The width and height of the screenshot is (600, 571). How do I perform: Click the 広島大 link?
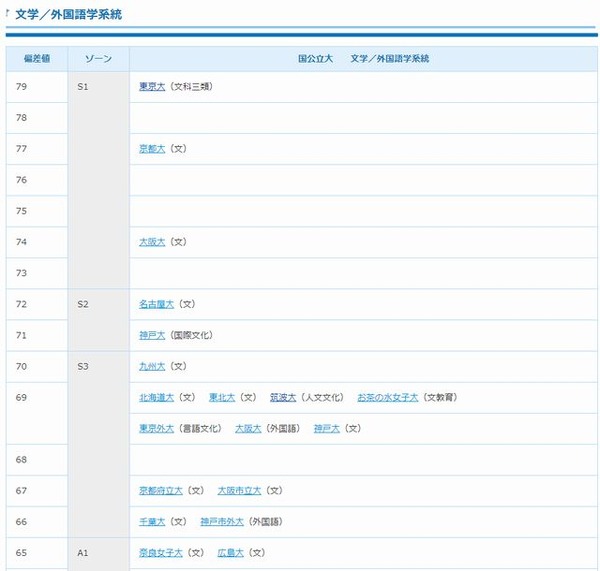coord(230,553)
